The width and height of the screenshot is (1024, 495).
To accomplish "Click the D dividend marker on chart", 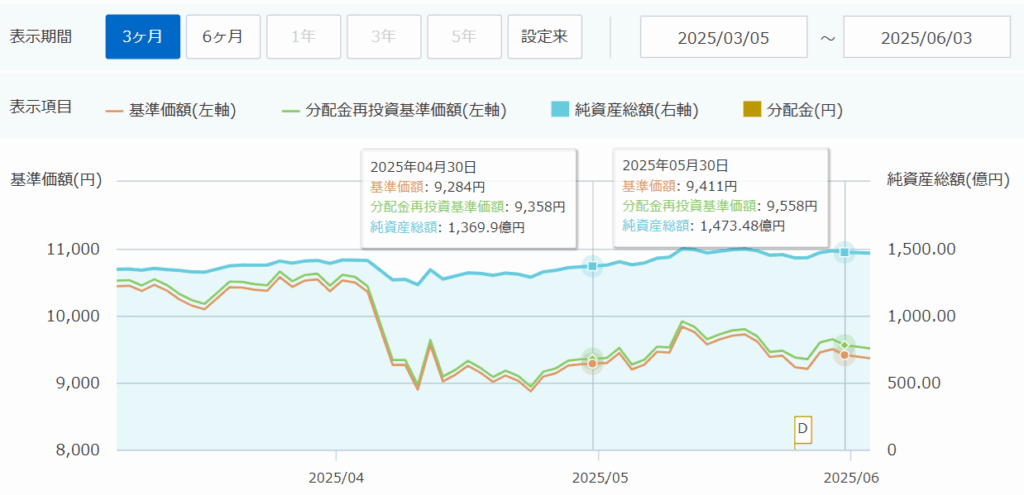I will click(803, 429).
